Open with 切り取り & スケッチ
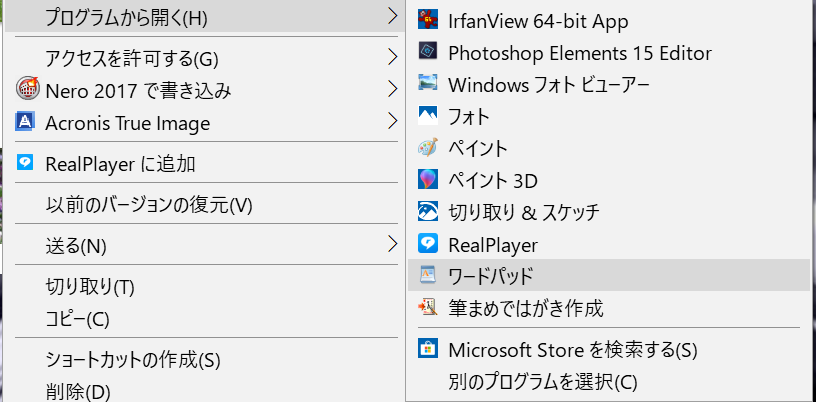Viewport: 816px width, 402px height. click(x=609, y=212)
